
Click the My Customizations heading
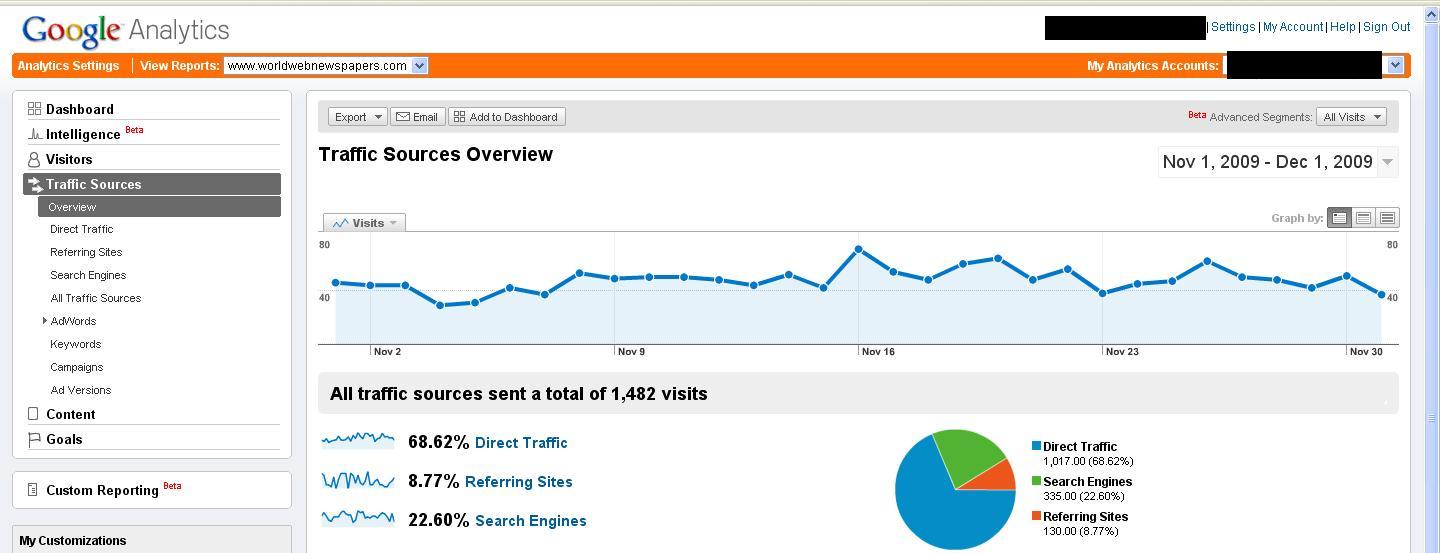73,540
